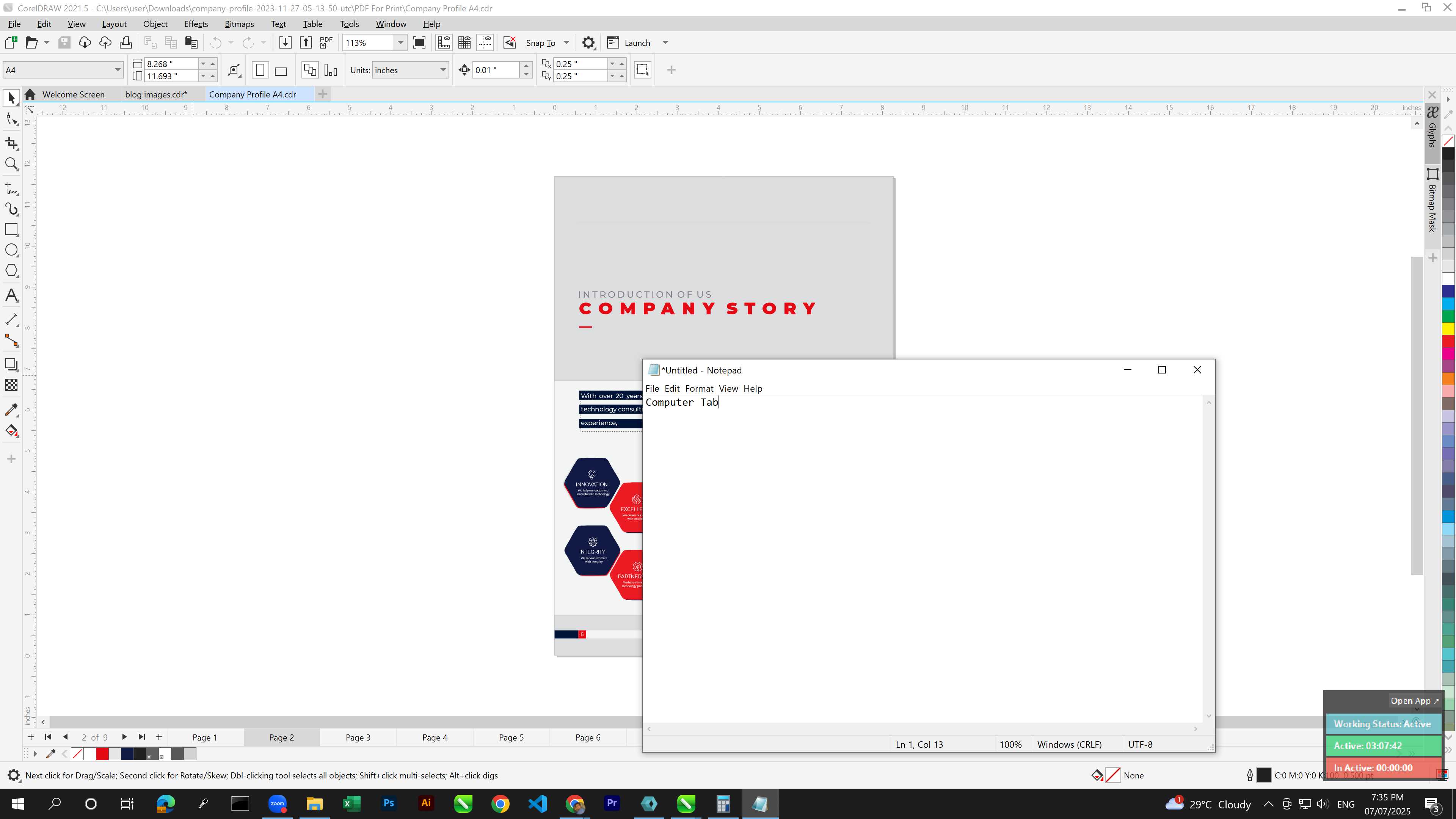Toggle All Pages layout button
Screen dimensions: 1456x819
pos(310,70)
